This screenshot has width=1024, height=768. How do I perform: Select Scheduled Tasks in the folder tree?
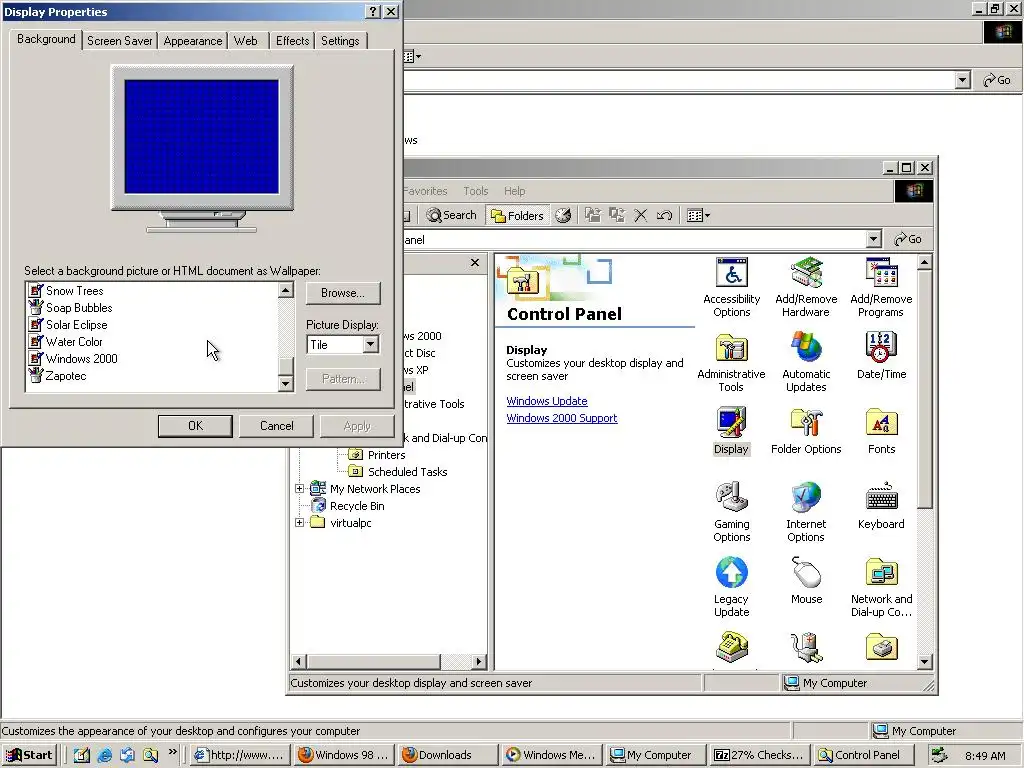[407, 472]
